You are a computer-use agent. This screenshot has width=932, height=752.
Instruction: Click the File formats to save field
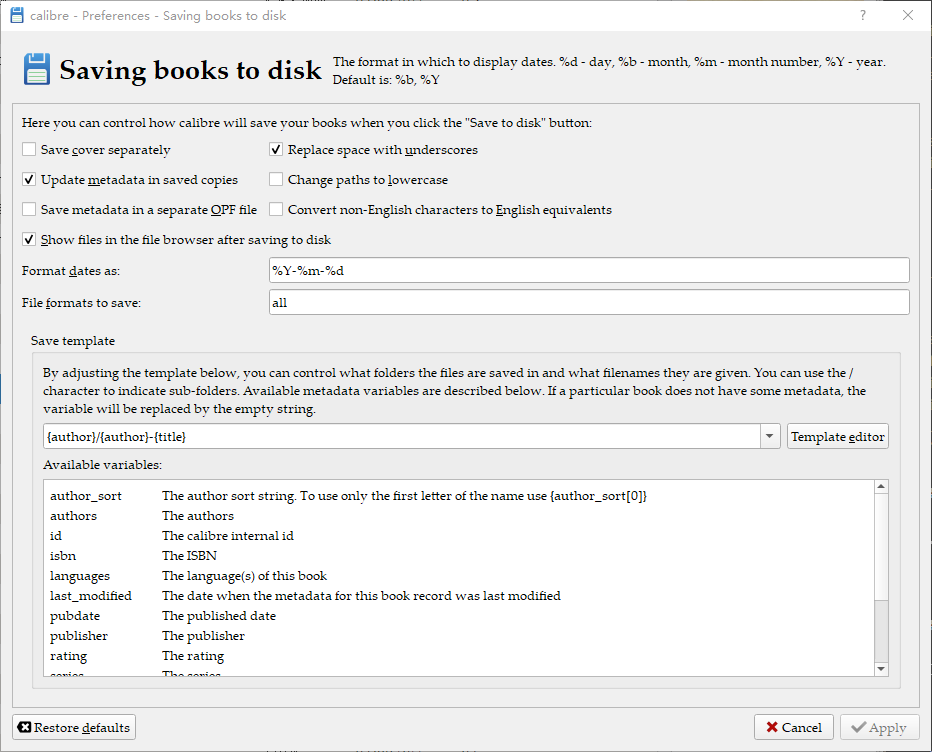[589, 303]
